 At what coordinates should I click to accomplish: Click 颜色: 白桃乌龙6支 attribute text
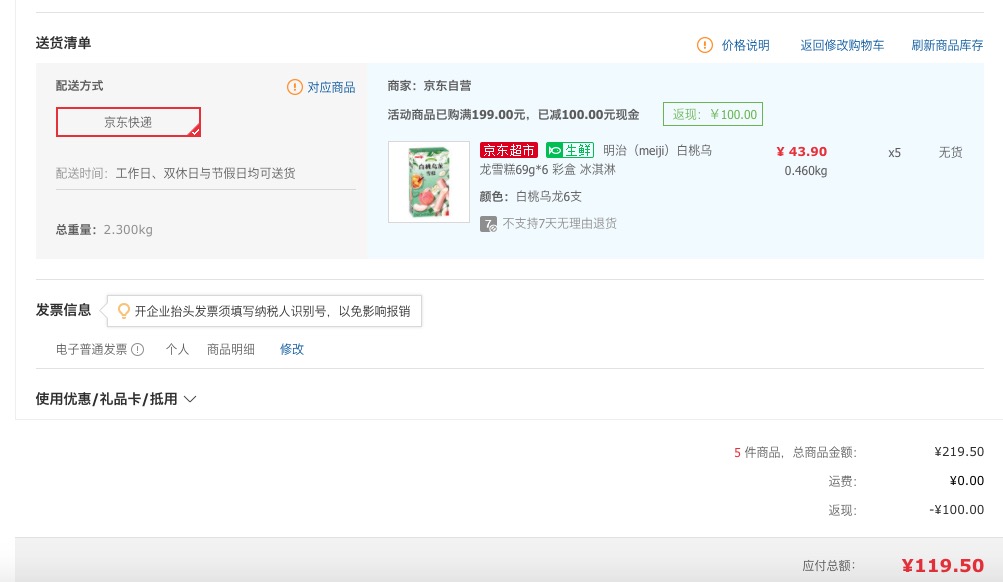pyautogui.click(x=530, y=196)
